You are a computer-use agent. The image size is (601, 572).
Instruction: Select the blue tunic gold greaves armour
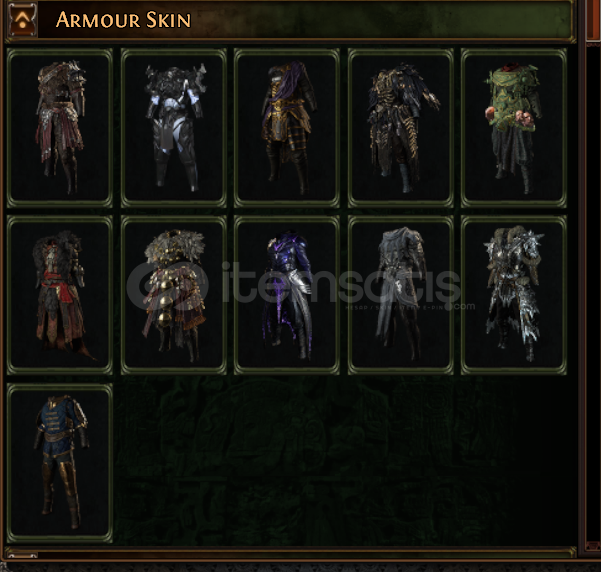[60, 463]
